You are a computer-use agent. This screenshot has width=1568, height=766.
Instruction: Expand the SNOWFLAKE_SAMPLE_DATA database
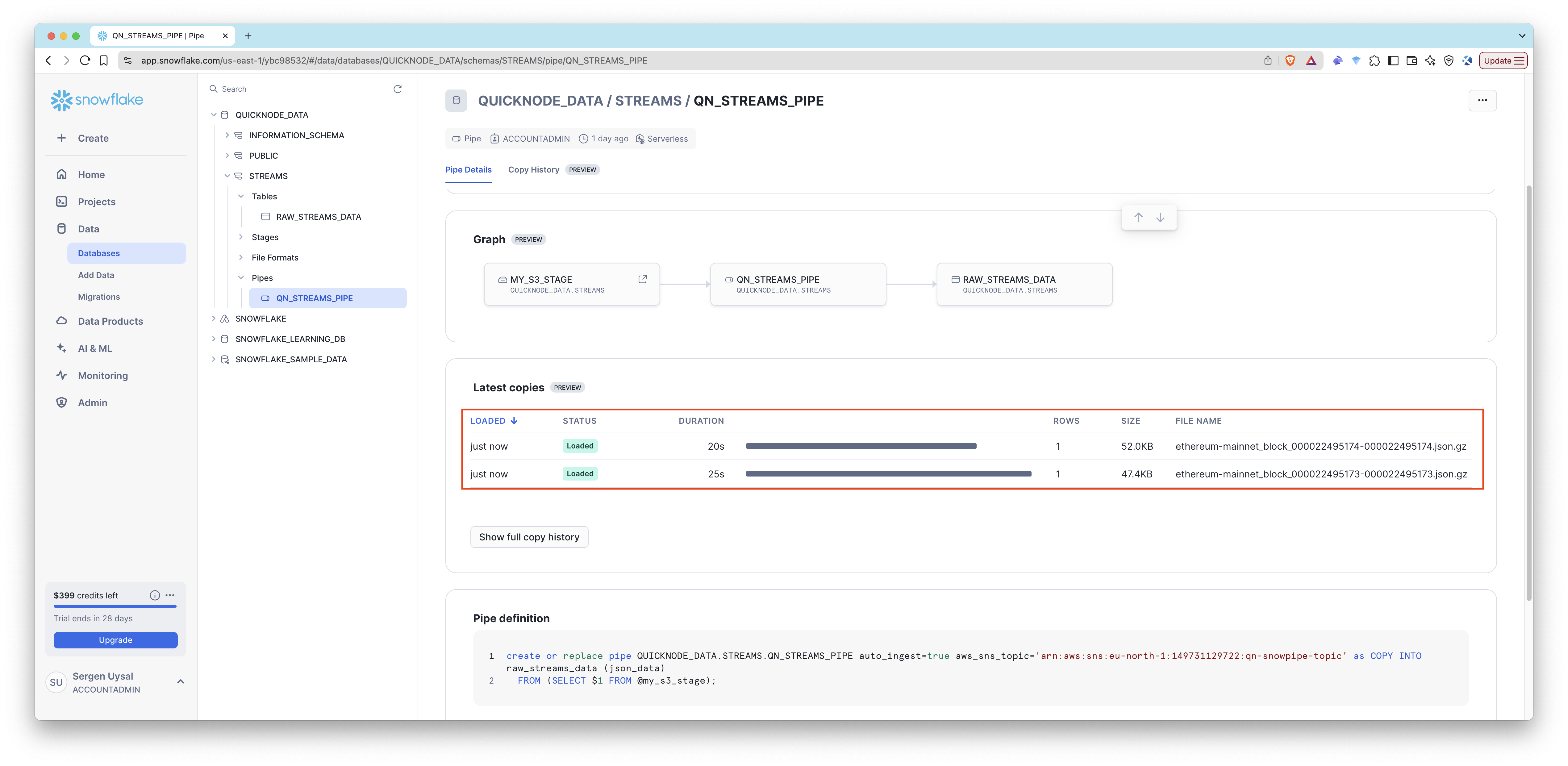pos(214,360)
